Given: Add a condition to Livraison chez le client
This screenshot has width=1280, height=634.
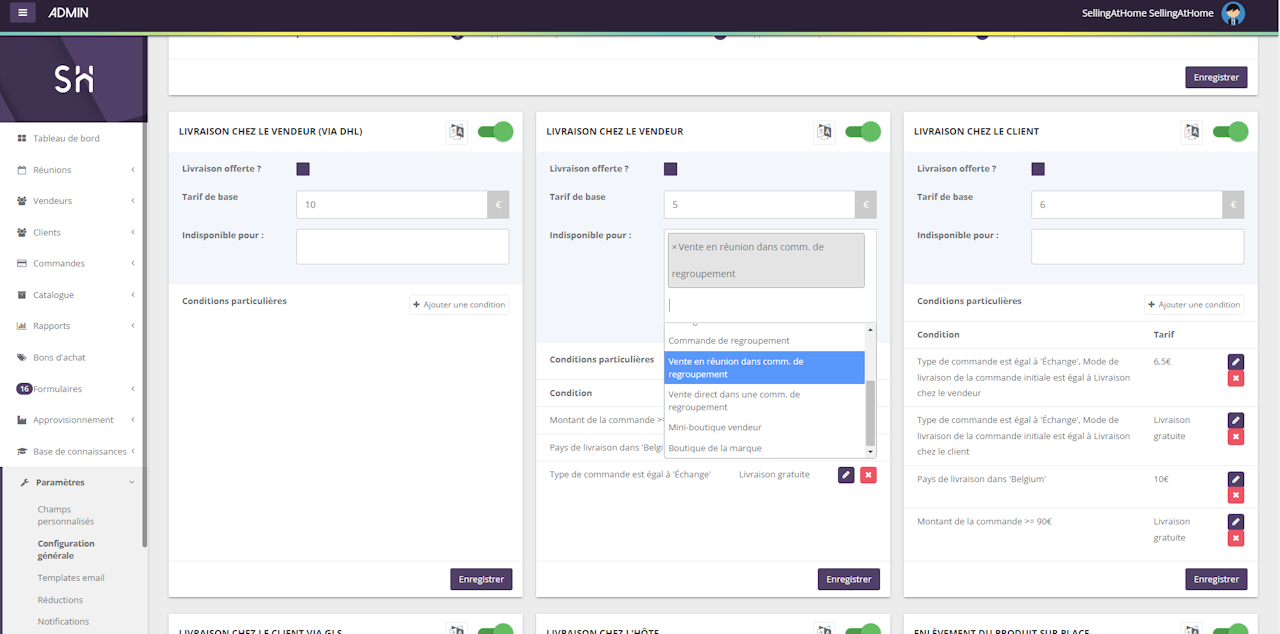Looking at the screenshot, I should 1194,305.
